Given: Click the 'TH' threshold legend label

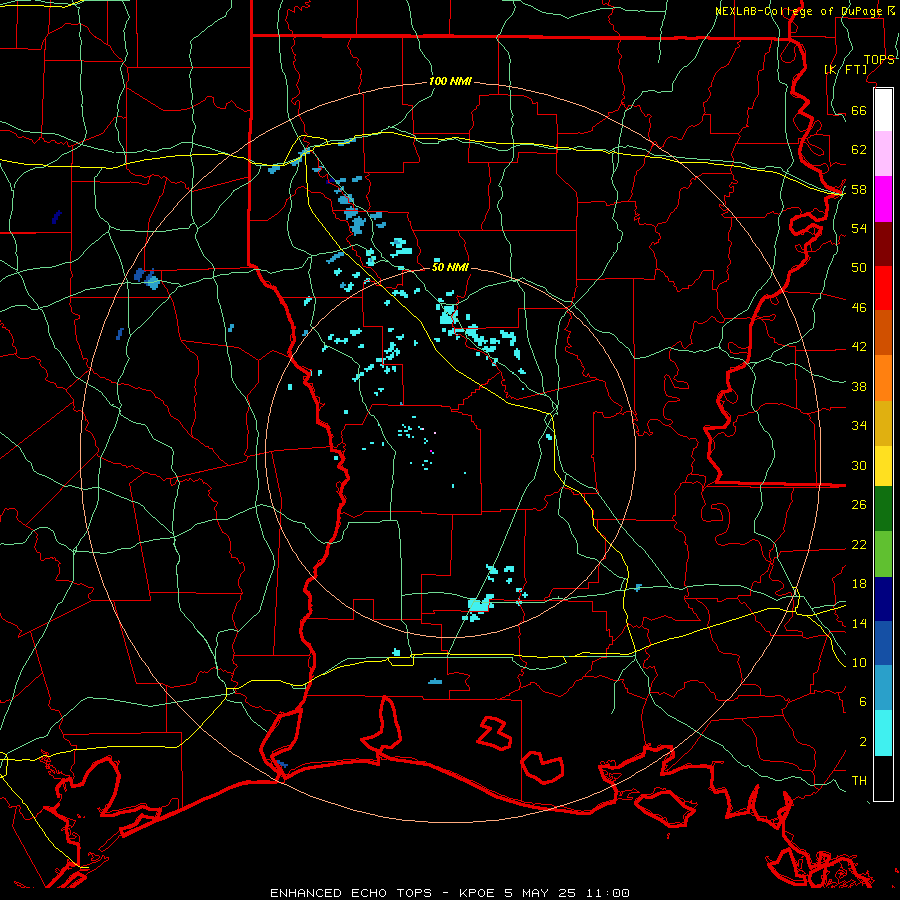Looking at the screenshot, I should pos(859,781).
